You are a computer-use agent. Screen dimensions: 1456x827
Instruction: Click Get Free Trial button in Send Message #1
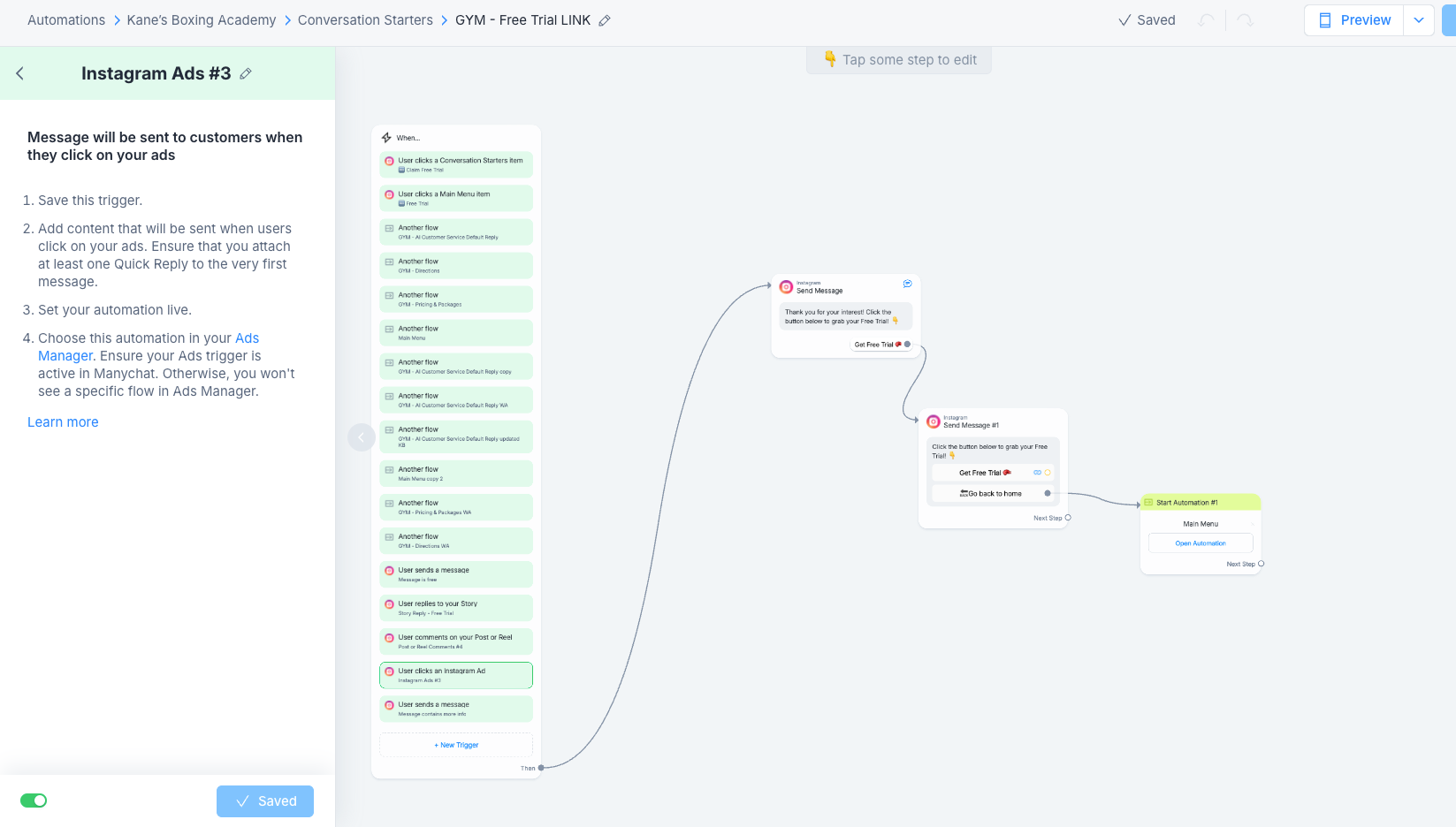click(x=993, y=473)
